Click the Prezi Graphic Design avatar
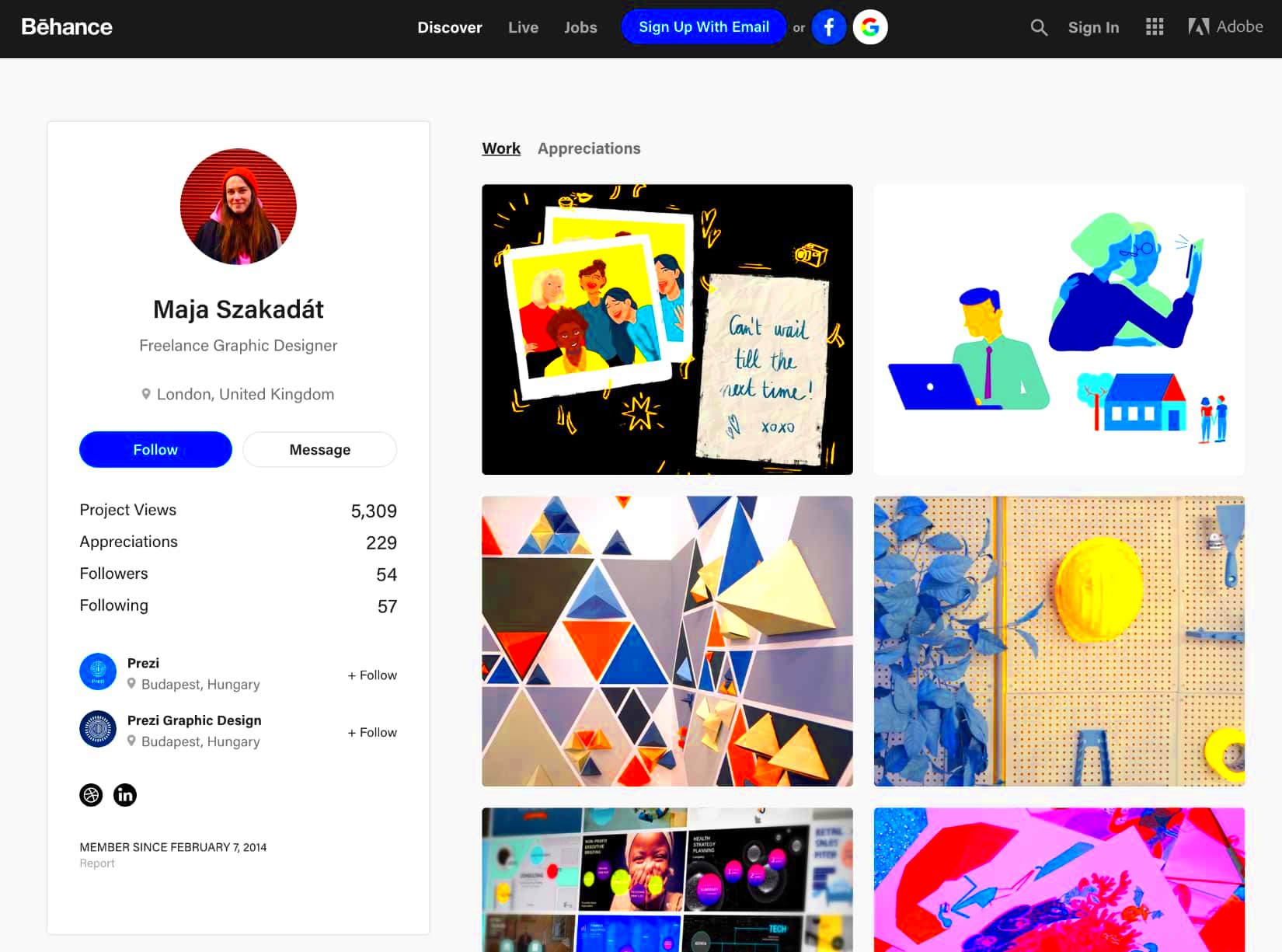This screenshot has height=952, width=1282. point(98,729)
